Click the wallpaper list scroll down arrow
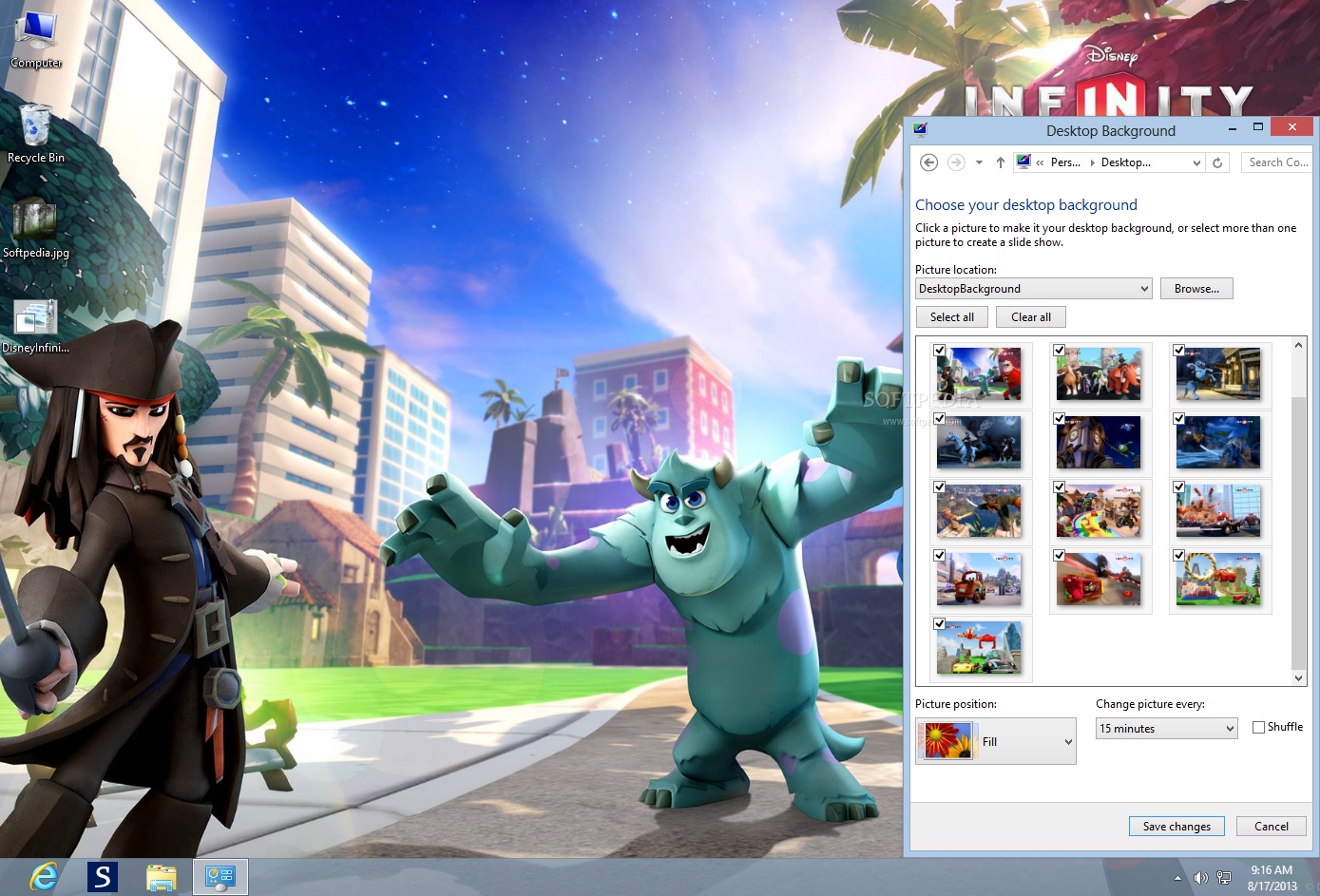The height and width of the screenshot is (896, 1320). click(1299, 677)
